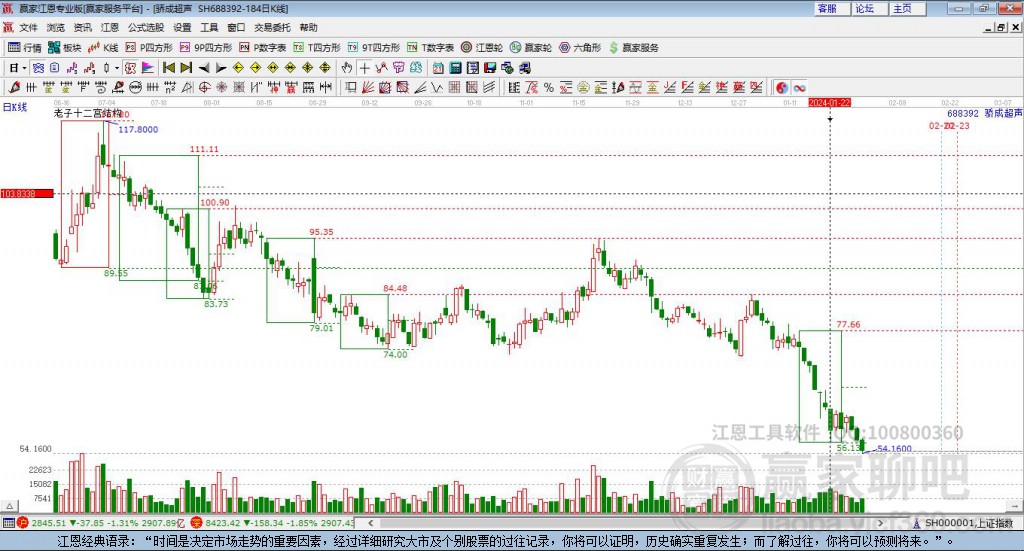Select the Gann fan lines tool
The width and height of the screenshot is (1024, 551).
point(368,87)
